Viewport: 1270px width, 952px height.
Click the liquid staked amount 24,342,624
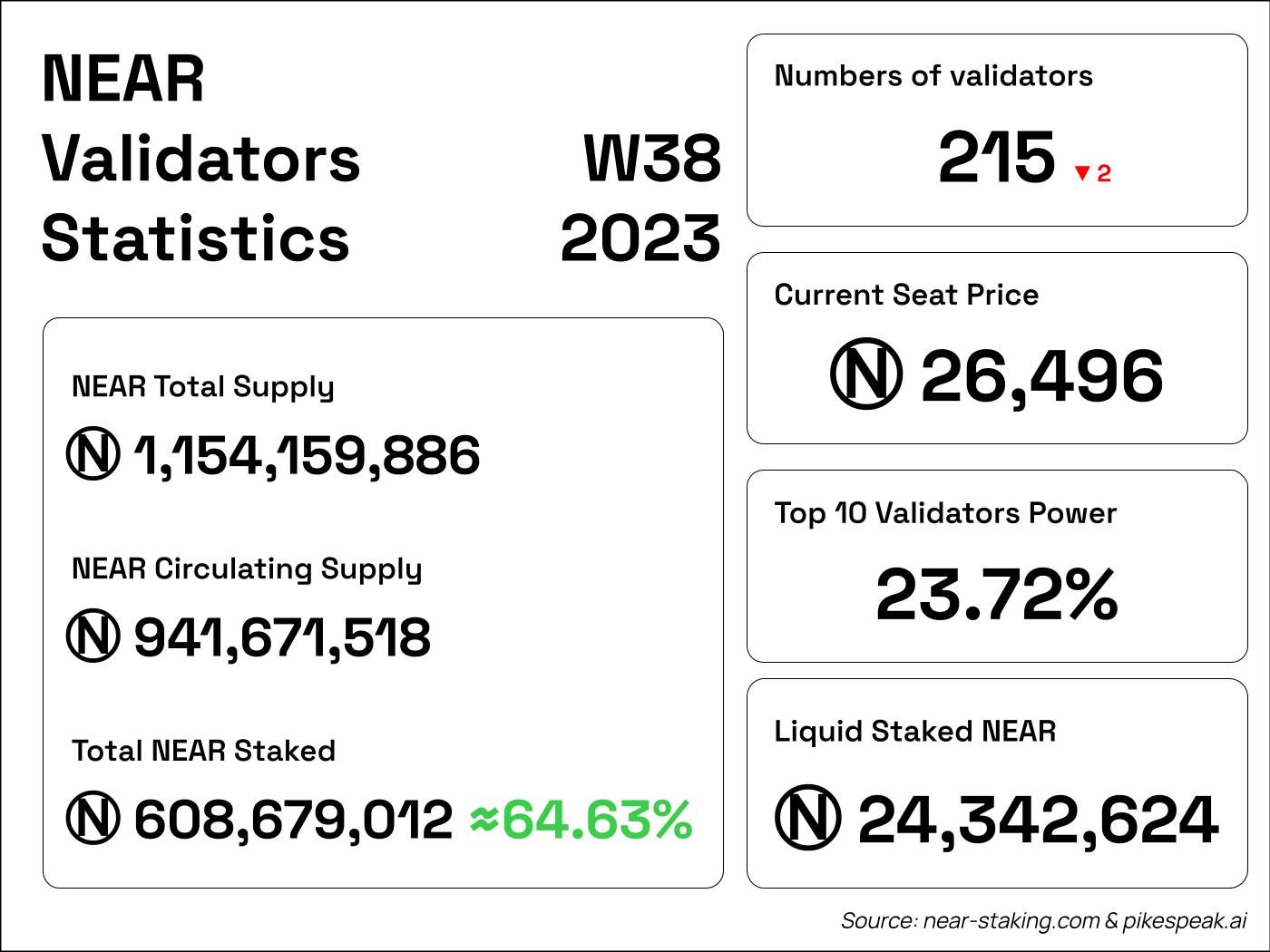pos(1037,820)
